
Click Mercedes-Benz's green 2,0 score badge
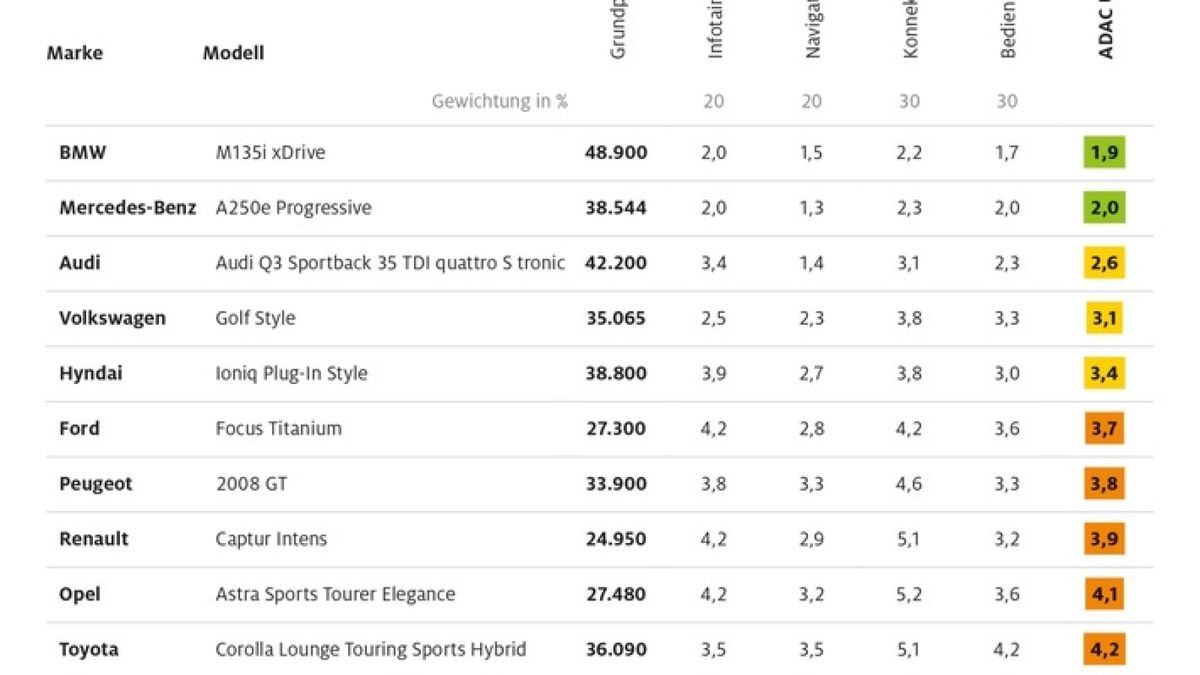point(1104,208)
